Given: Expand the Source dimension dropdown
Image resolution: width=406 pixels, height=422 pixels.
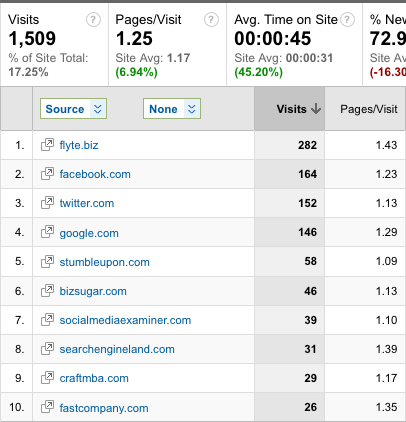Looking at the screenshot, I should pyautogui.click(x=73, y=109).
